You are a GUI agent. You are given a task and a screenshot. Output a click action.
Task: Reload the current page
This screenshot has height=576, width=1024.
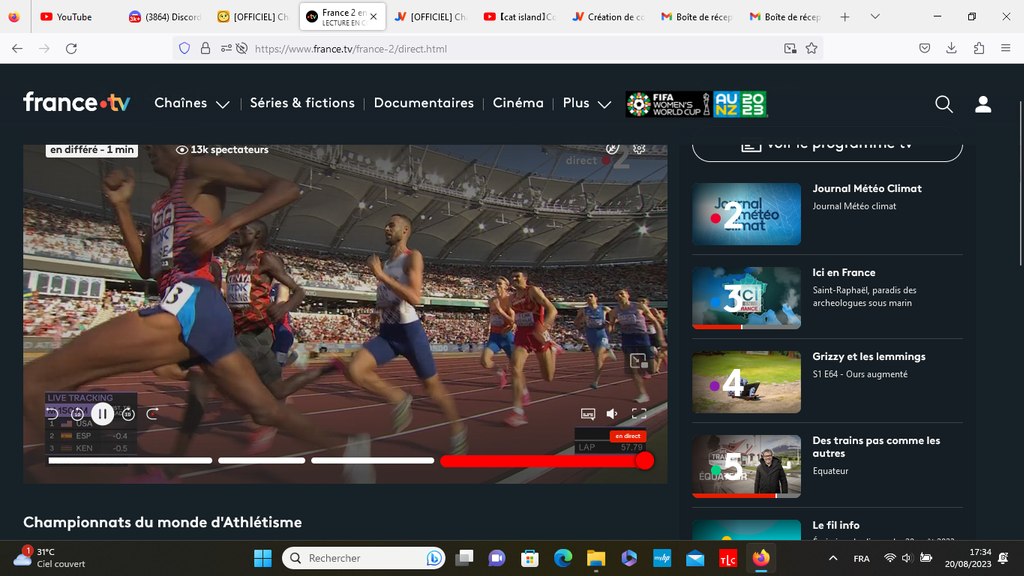point(71,48)
